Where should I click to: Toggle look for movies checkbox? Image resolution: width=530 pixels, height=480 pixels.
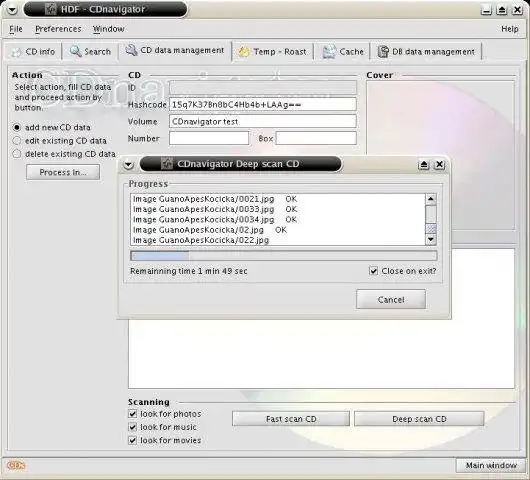(132, 440)
